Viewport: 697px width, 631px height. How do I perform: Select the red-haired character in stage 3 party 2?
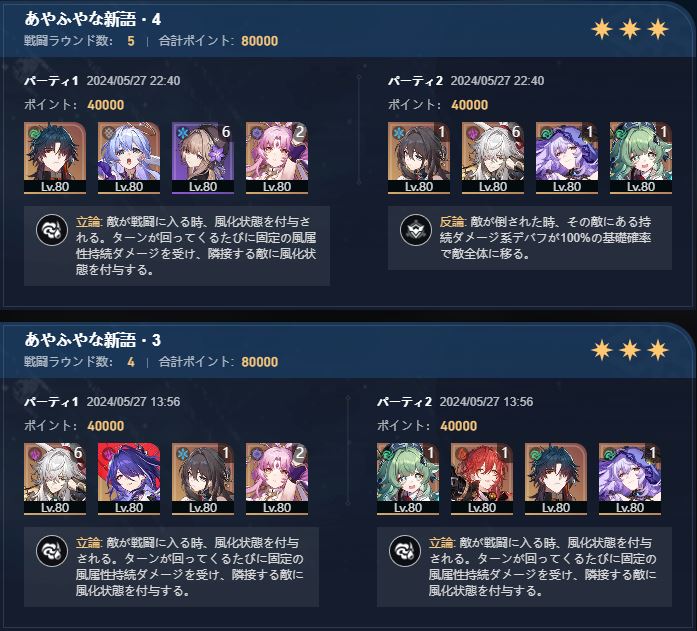tap(482, 479)
